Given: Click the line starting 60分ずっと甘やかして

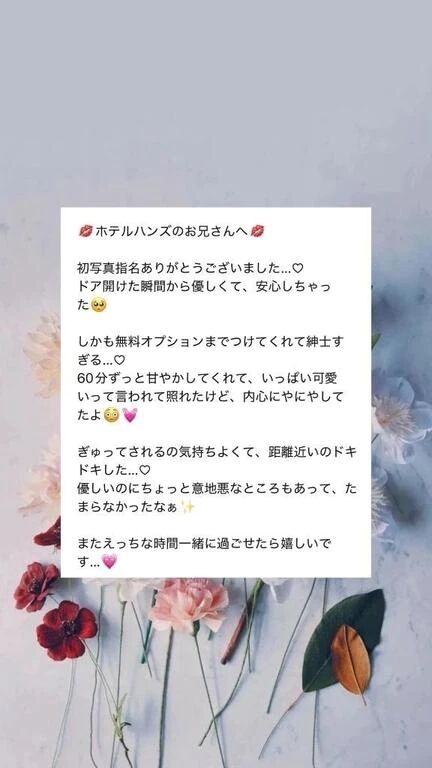Looking at the screenshot, I should (207, 379).
